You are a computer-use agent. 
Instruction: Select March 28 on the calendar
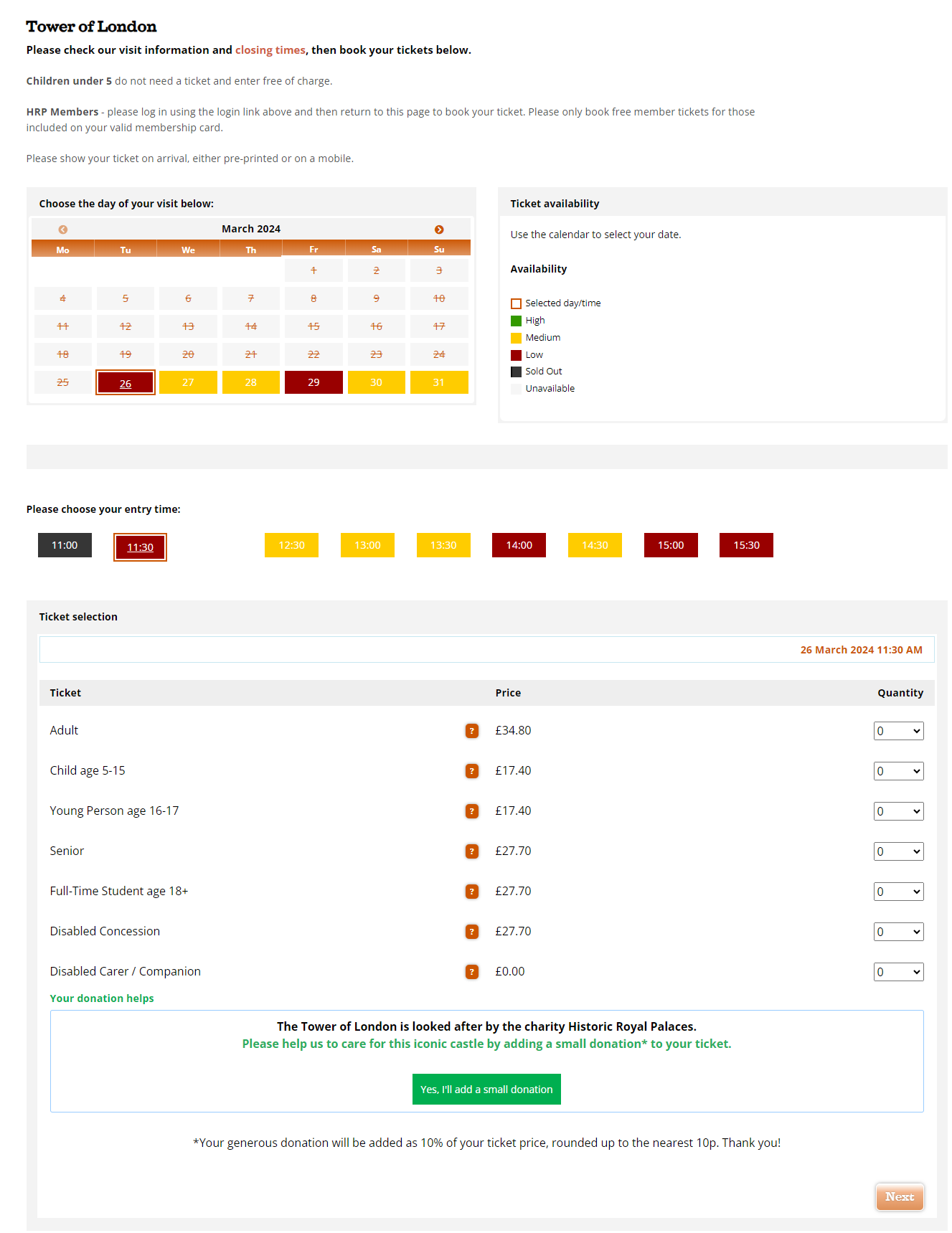pyautogui.click(x=251, y=382)
